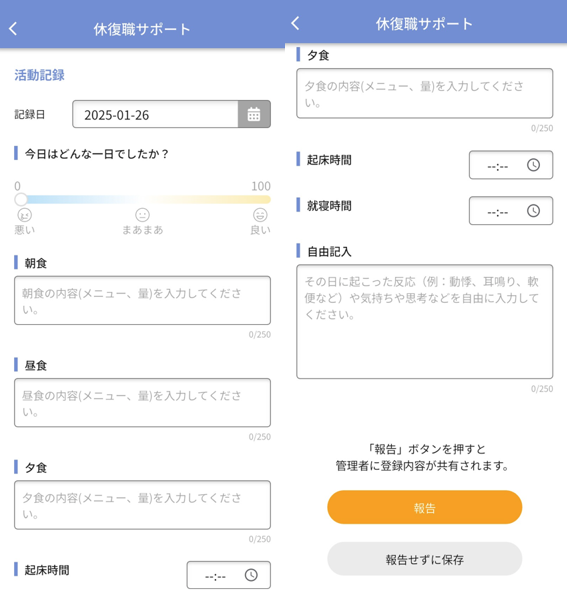Viewport: 567px width, 591px height.
Task: Click the clock icon for 起床時間 on the right screen
Action: pos(533,165)
